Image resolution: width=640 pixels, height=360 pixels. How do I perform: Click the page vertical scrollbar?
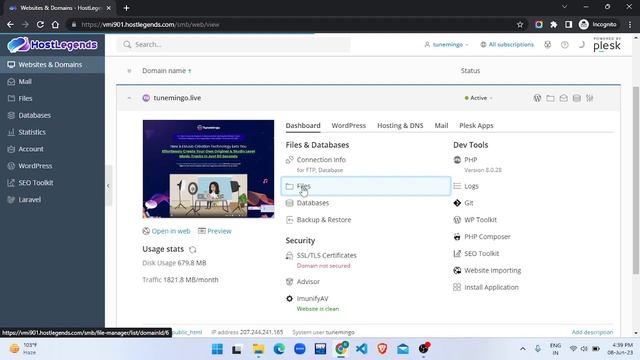tap(636, 180)
